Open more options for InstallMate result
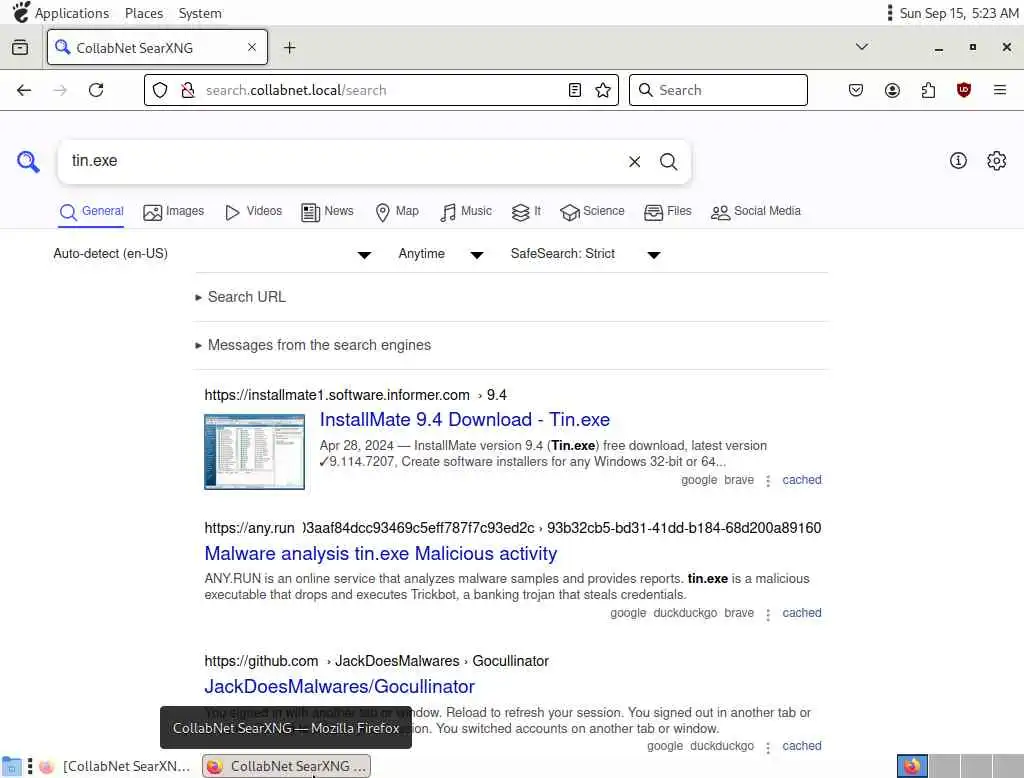Screen dimensions: 1024x778 [x=768, y=481]
